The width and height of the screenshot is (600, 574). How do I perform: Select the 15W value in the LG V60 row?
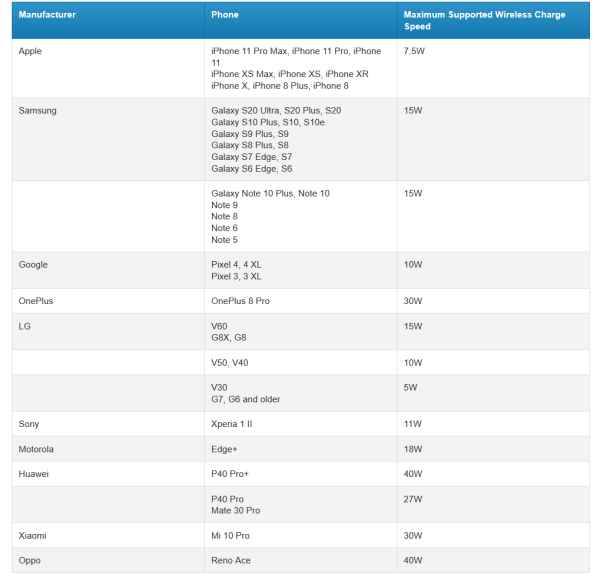[493, 331]
